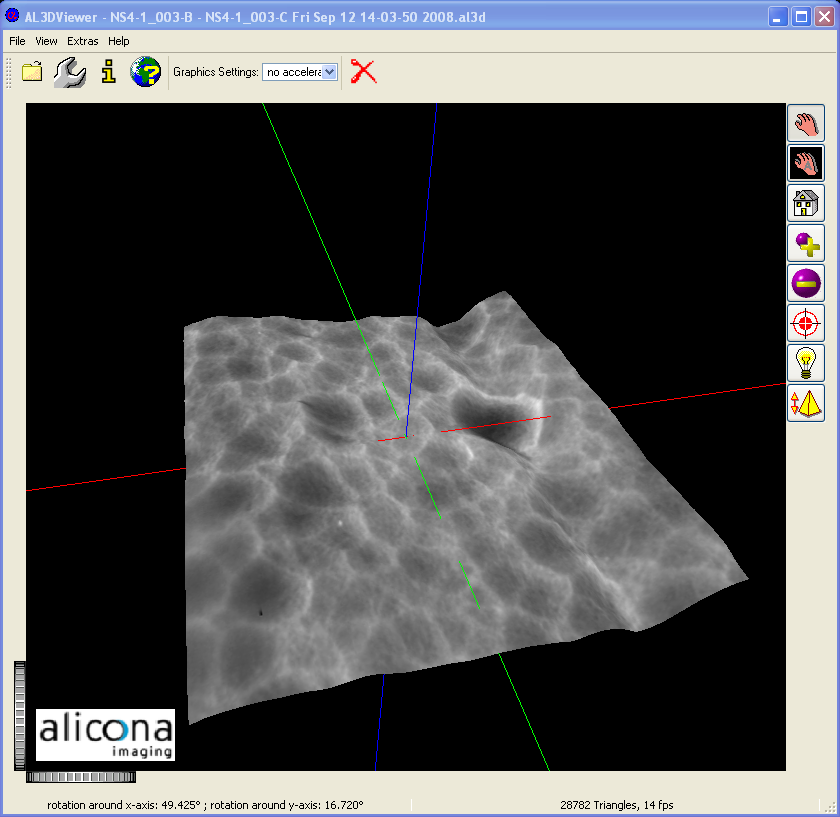The image size is (840, 817).
Task: Open the Help menu
Action: point(119,41)
